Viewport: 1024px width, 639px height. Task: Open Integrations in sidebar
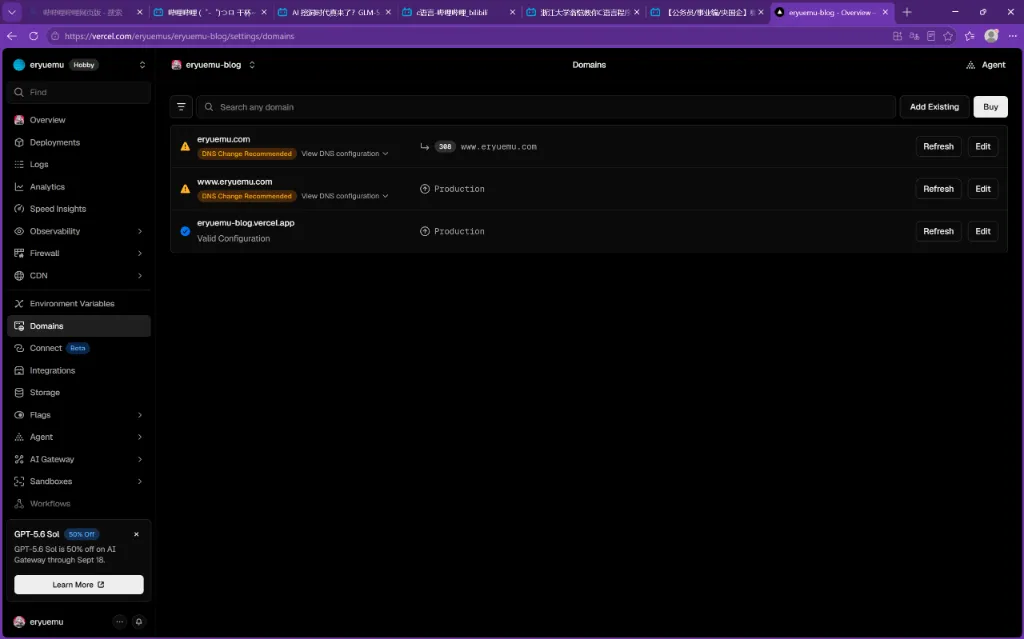pos(79,370)
